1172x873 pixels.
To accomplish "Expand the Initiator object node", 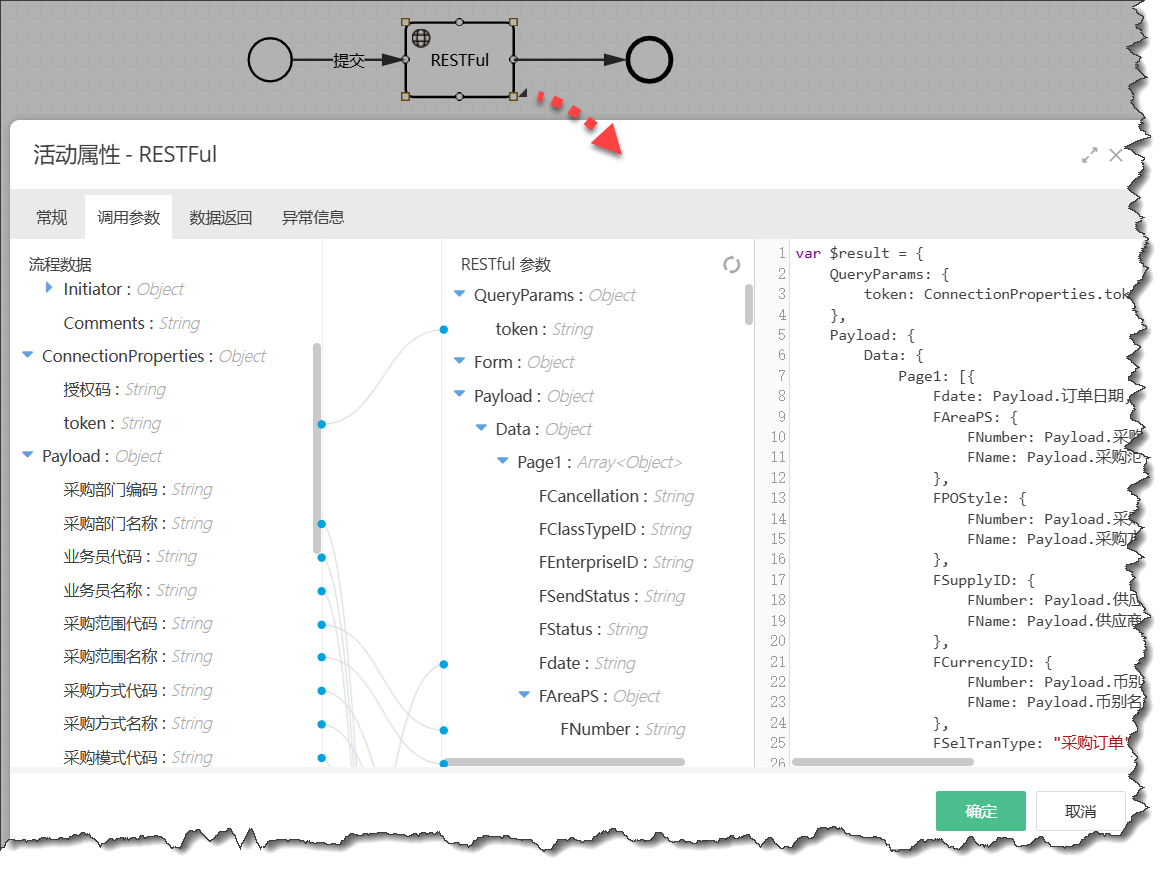I will [49, 288].
